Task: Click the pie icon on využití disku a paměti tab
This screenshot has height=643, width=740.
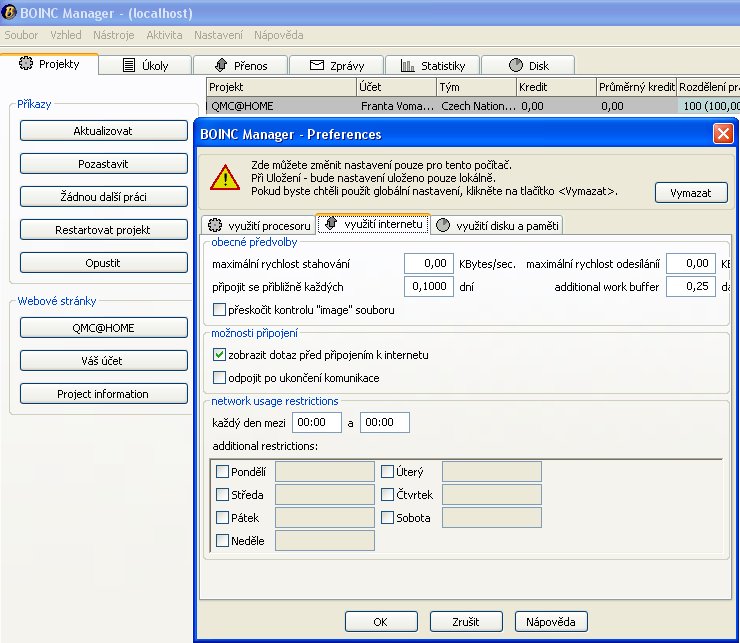Action: [x=443, y=225]
